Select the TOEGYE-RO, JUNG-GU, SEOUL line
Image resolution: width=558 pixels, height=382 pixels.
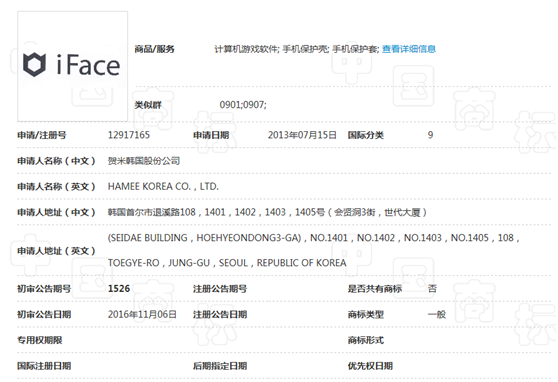coord(227,263)
